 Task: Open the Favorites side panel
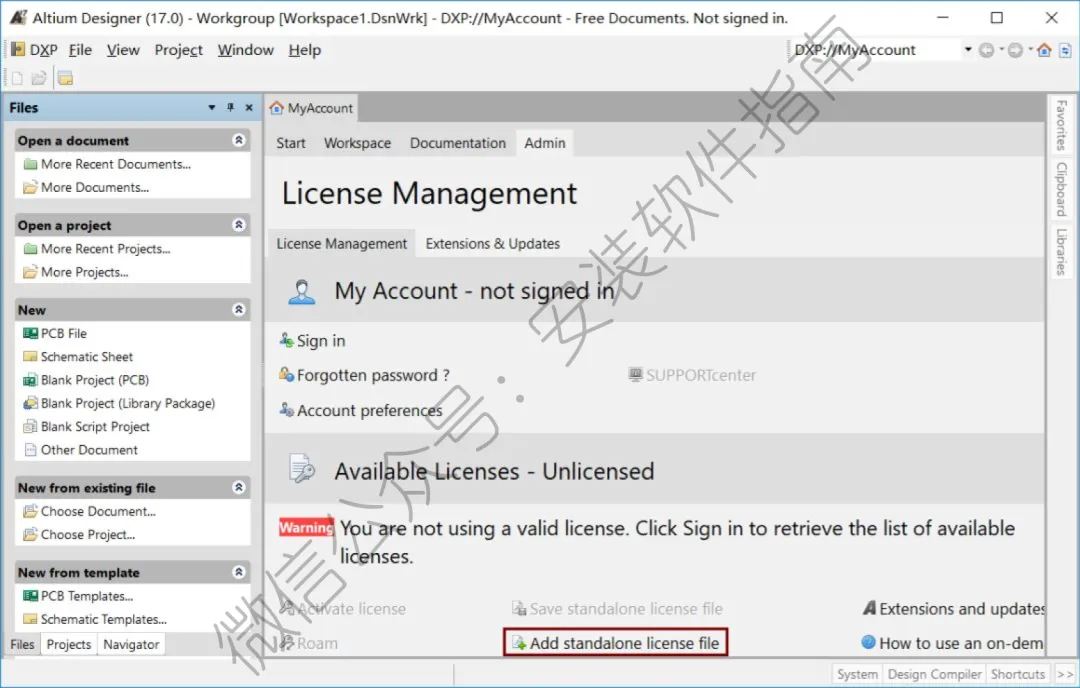pyautogui.click(x=1061, y=125)
